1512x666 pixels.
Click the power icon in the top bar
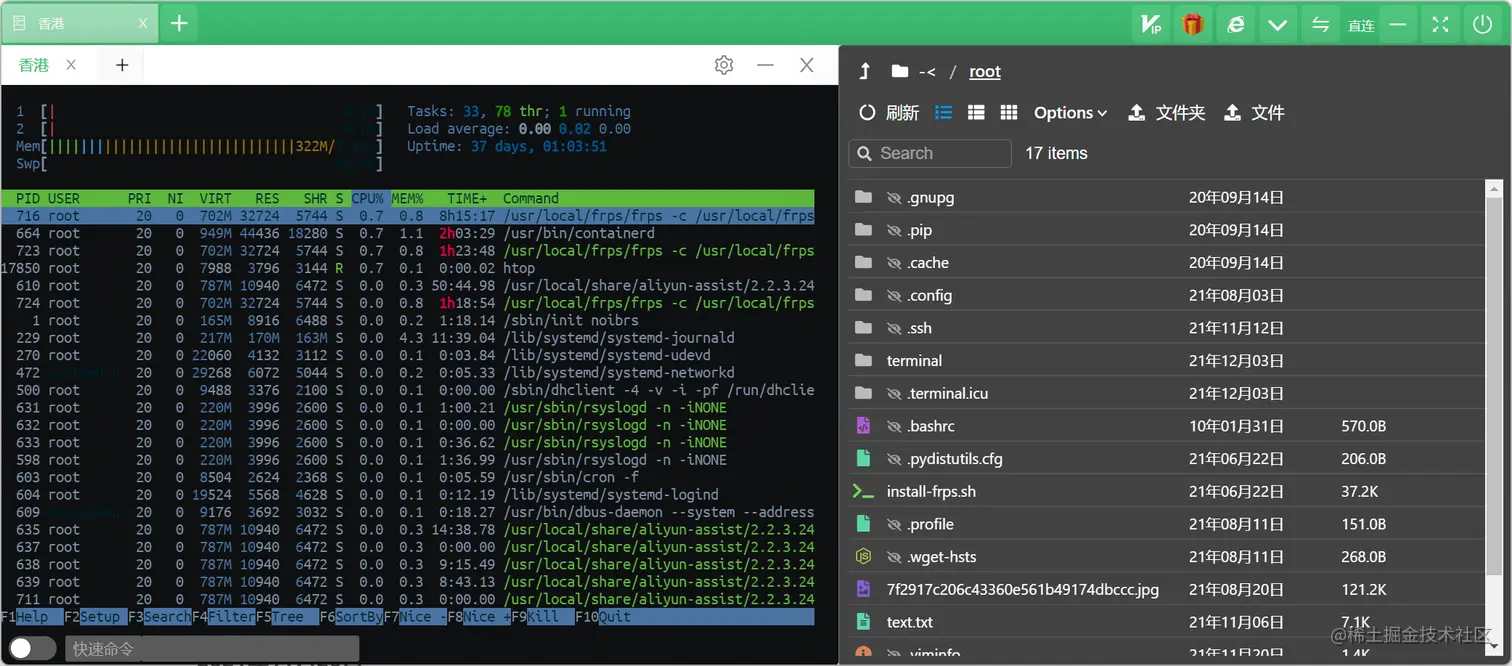click(x=1483, y=24)
